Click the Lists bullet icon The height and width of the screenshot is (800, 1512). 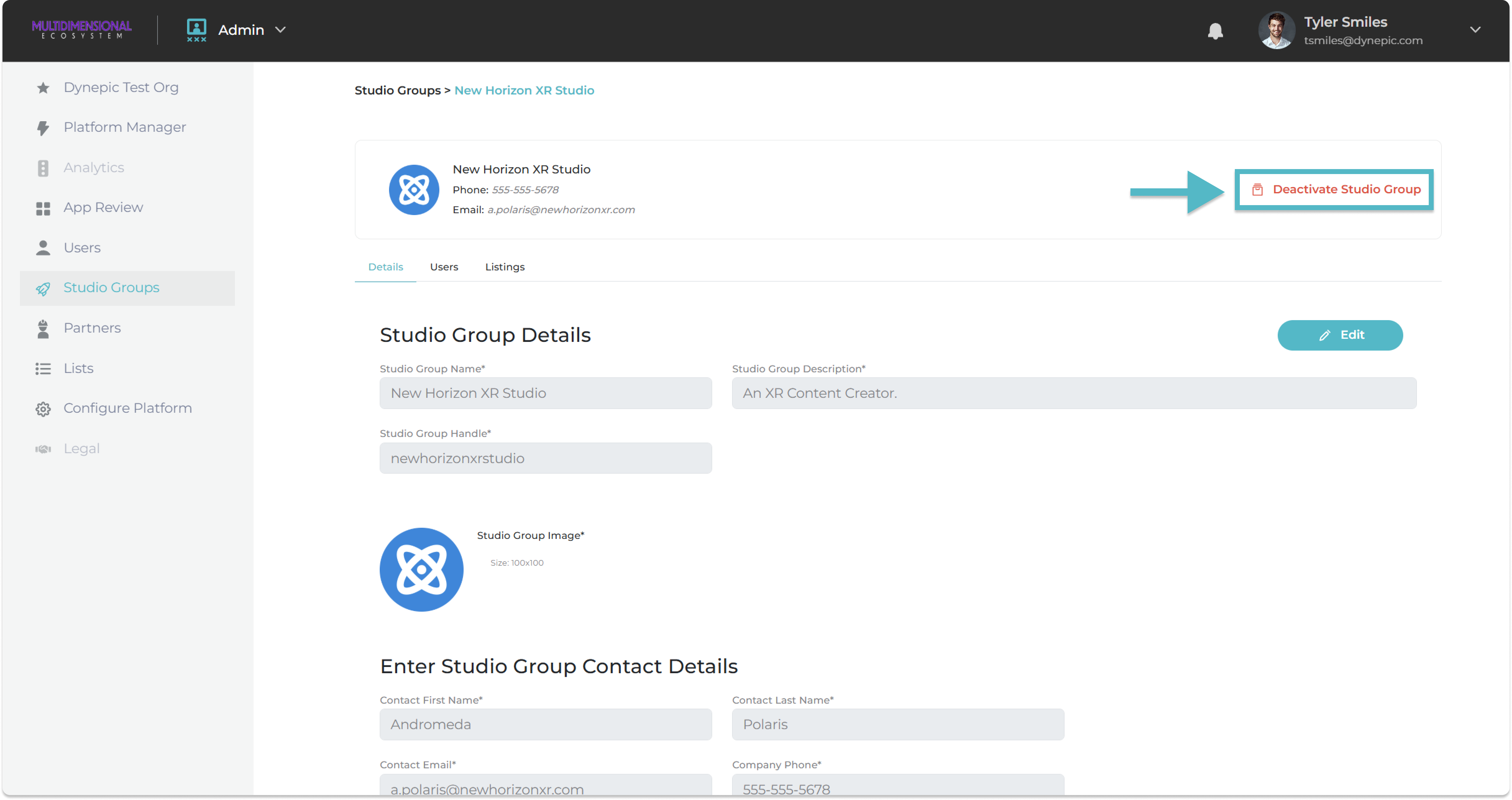pyautogui.click(x=43, y=369)
